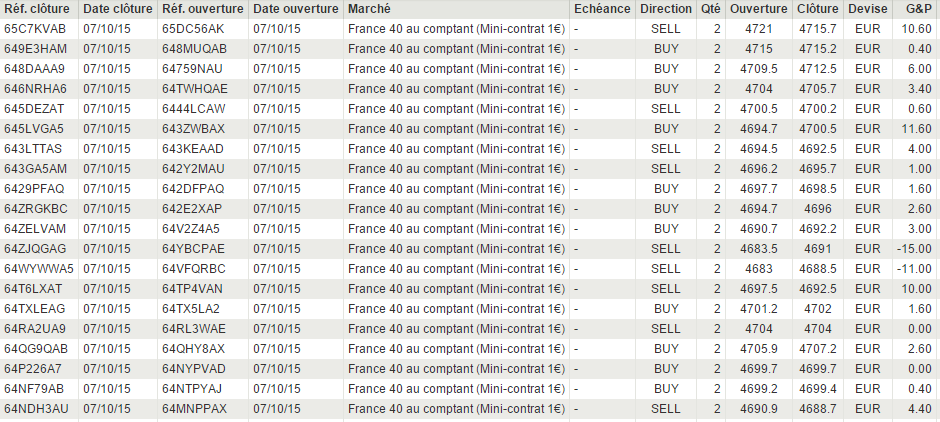Click the Devise column header
The width and height of the screenshot is (940, 422).
[x=867, y=8]
